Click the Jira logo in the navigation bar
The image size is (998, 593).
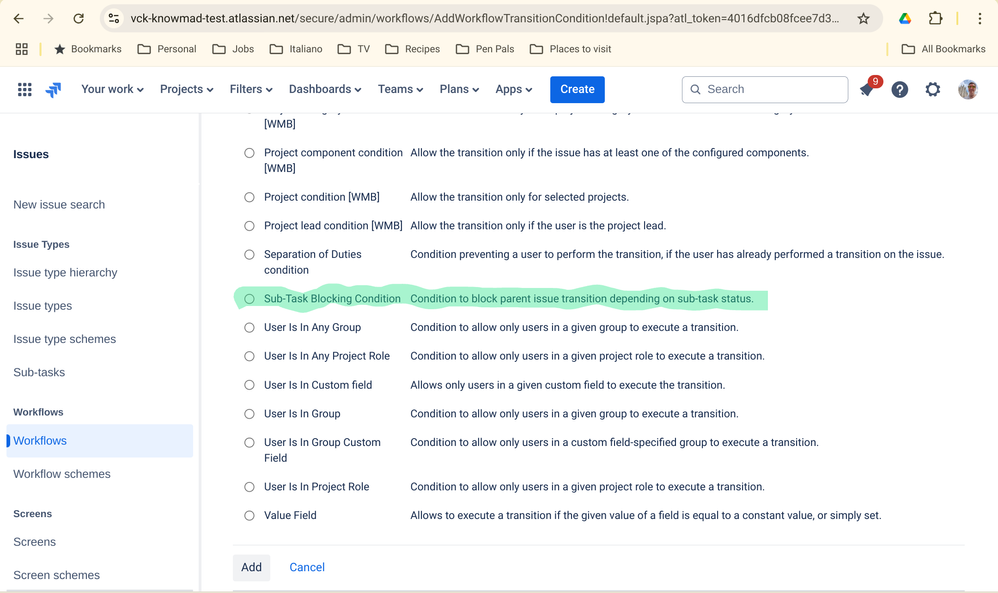point(54,89)
